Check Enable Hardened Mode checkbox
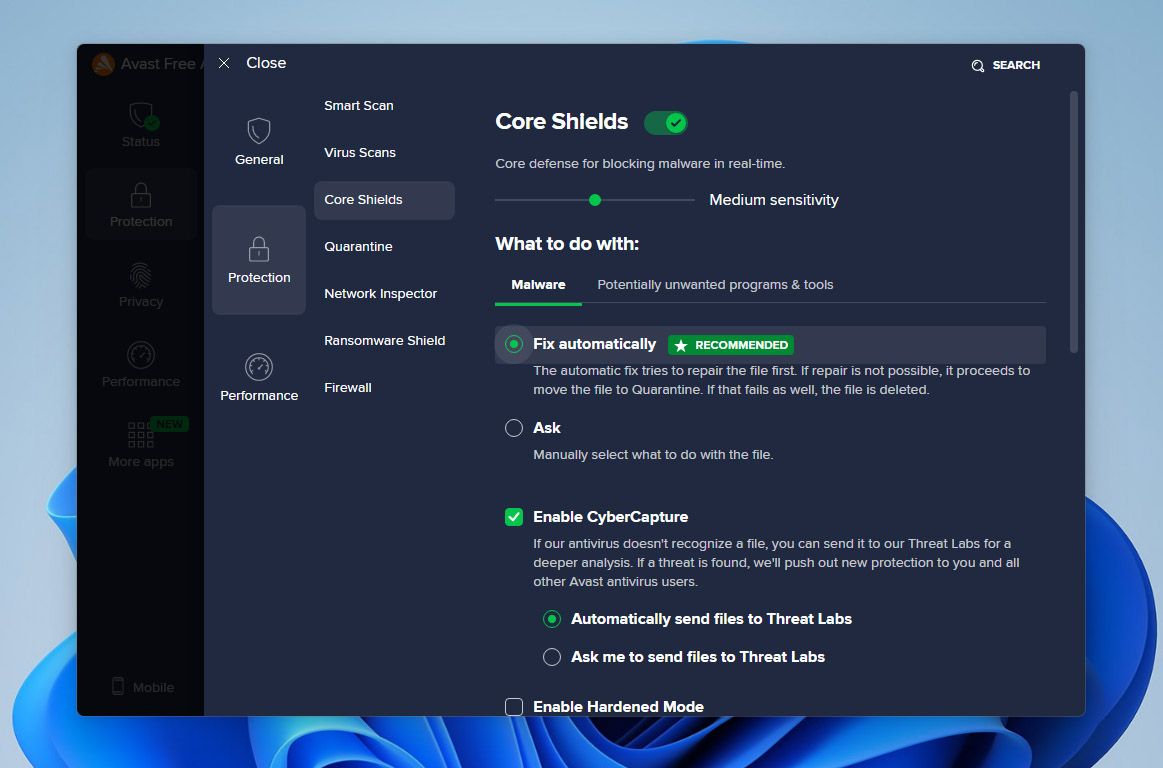The height and width of the screenshot is (768, 1163). (x=514, y=707)
